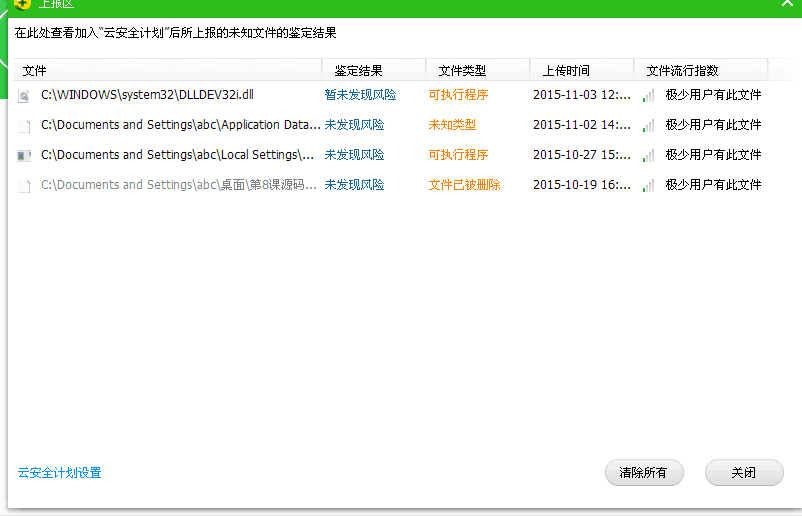This screenshot has height=516, width=802.
Task: Click popularity signal icon for 2015-10-19 row
Action: pos(649,186)
